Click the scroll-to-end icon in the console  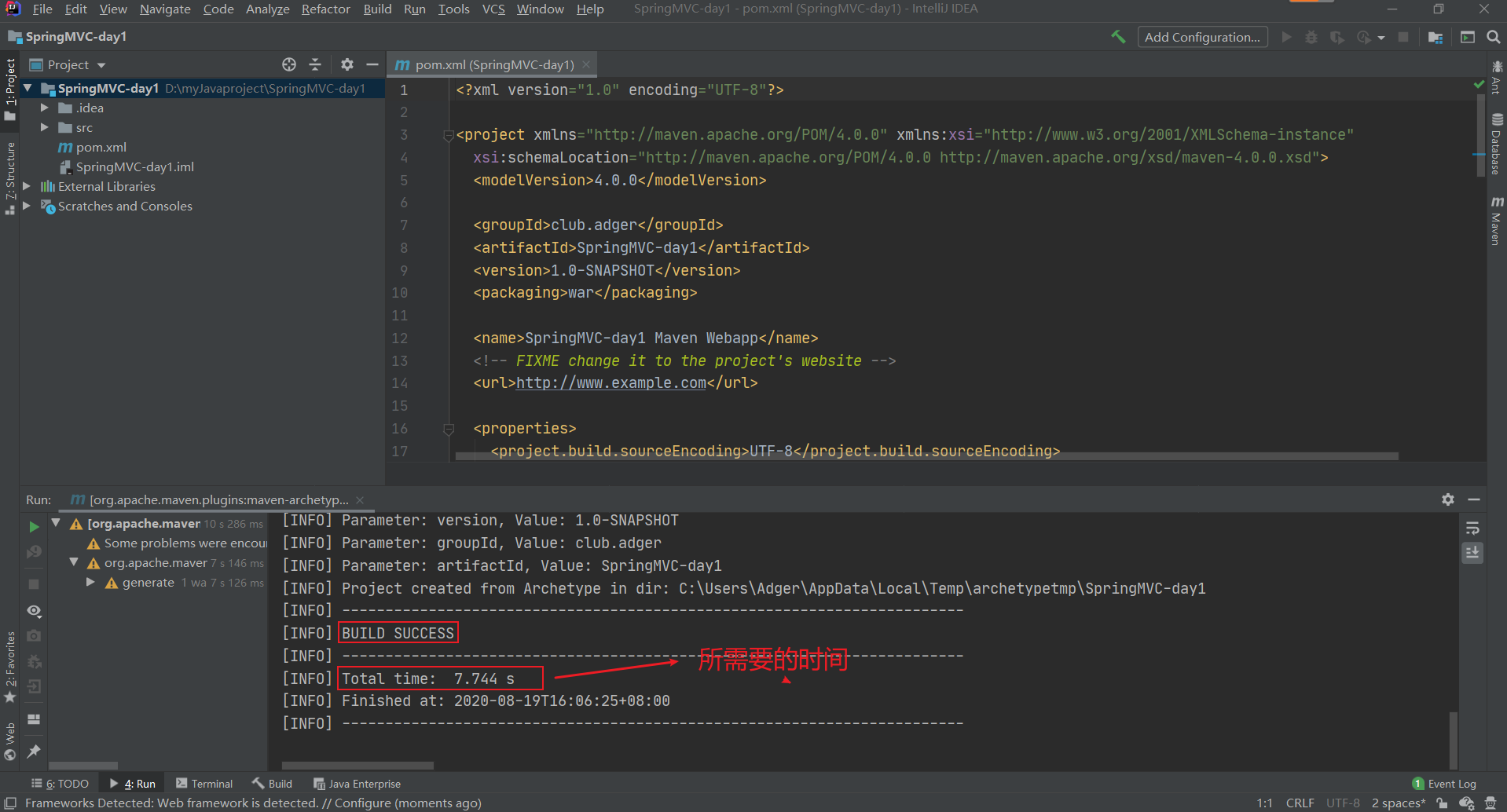[x=1473, y=553]
